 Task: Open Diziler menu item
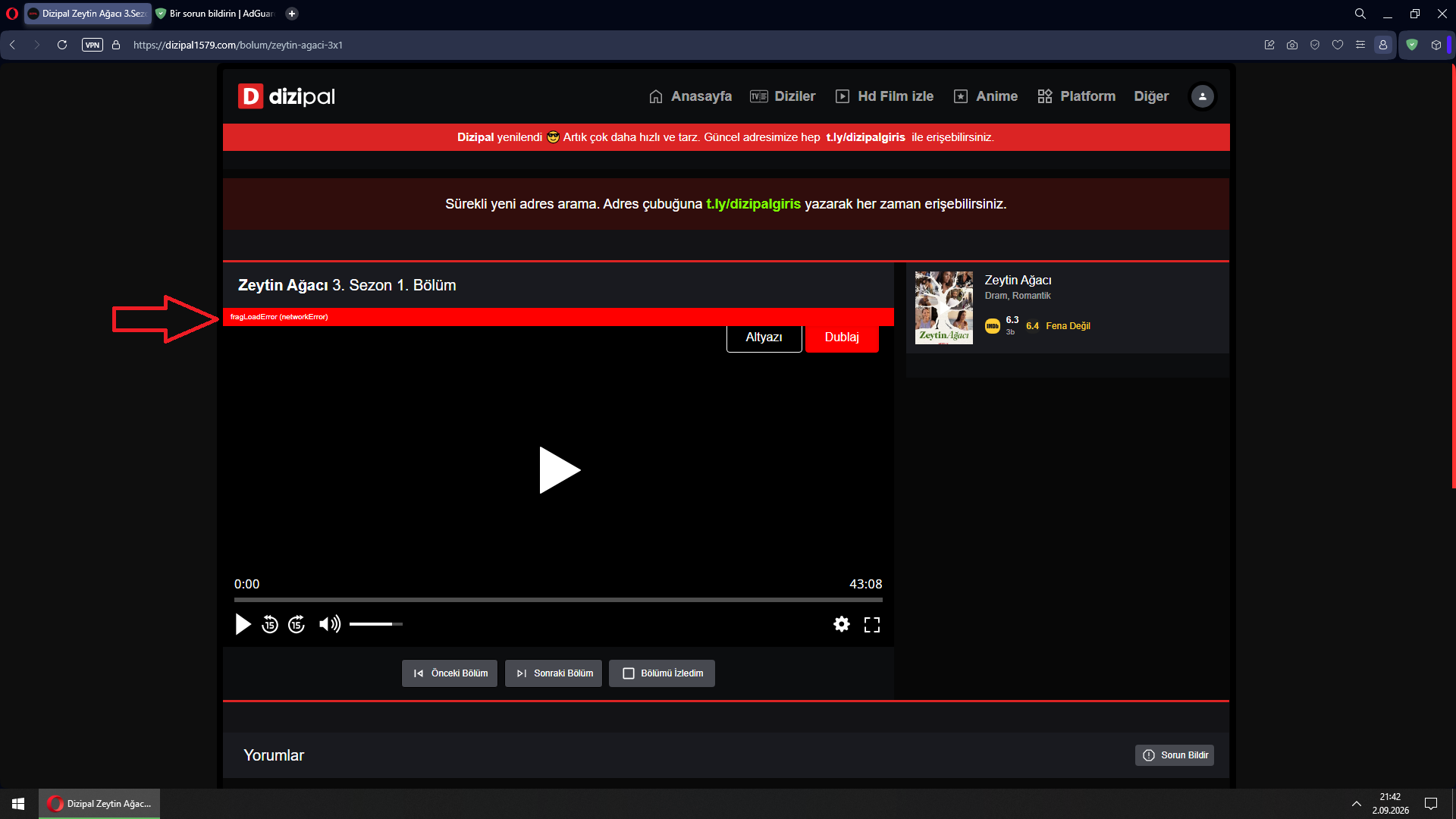pos(783,96)
